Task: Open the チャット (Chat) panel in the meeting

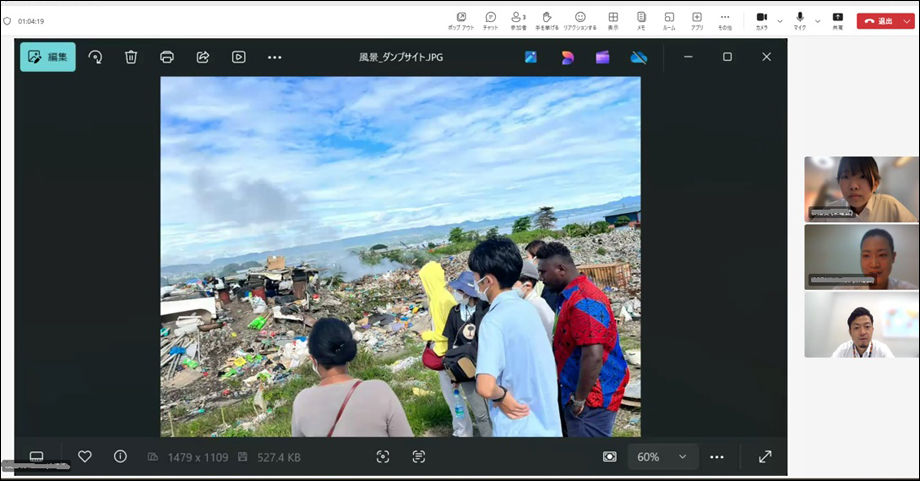Action: tap(490, 20)
